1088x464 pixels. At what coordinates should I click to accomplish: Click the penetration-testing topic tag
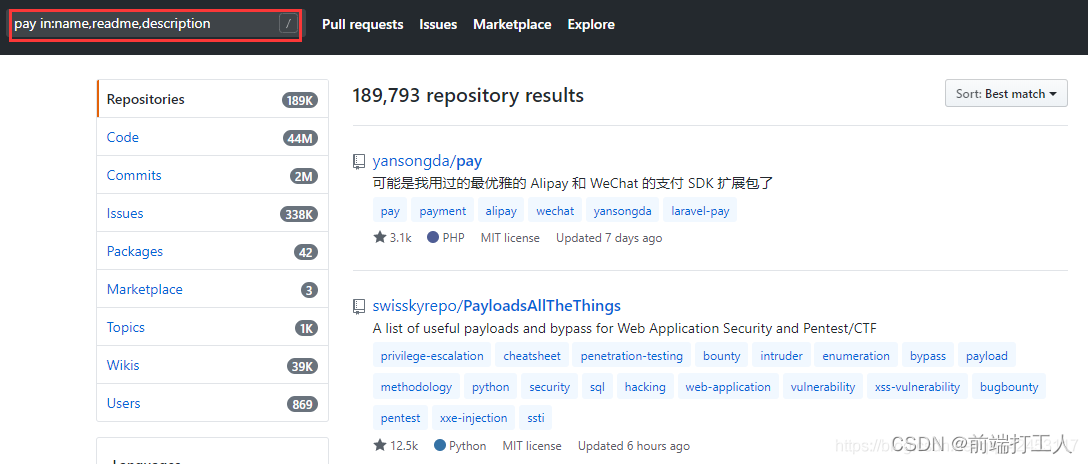click(x=631, y=356)
